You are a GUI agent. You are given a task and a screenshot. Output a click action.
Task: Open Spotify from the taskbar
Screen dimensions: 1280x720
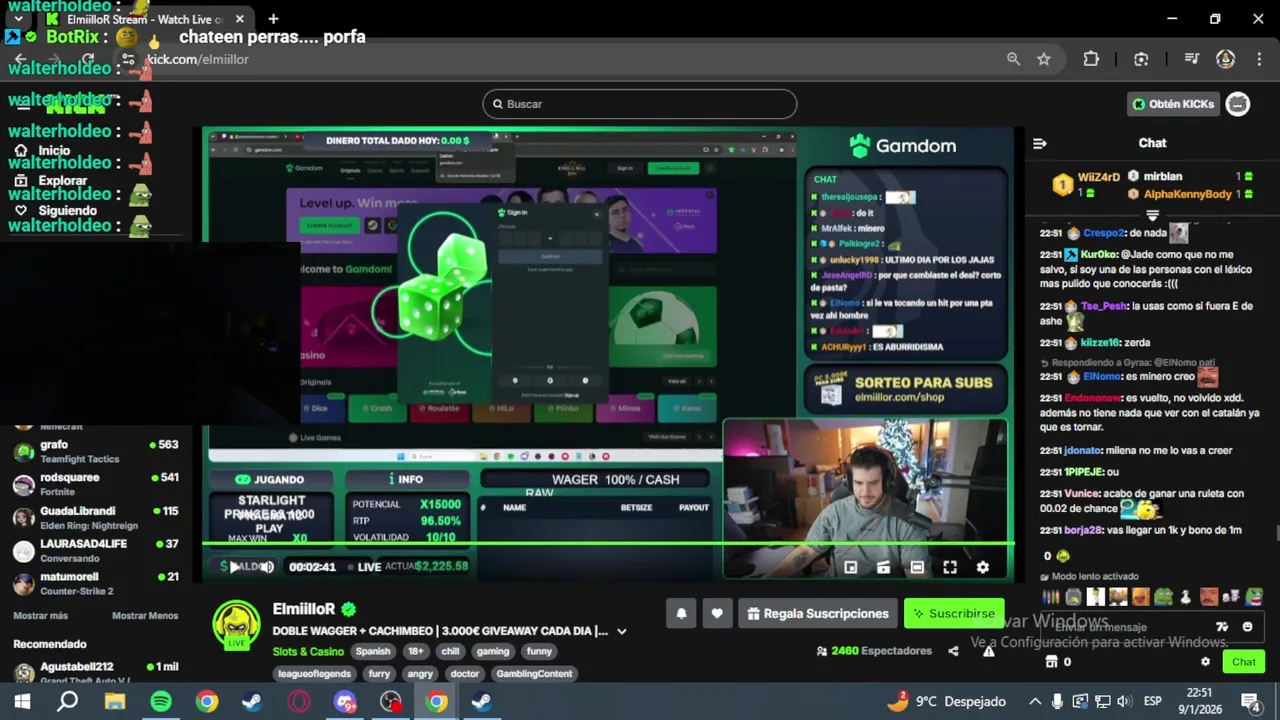pyautogui.click(x=160, y=702)
